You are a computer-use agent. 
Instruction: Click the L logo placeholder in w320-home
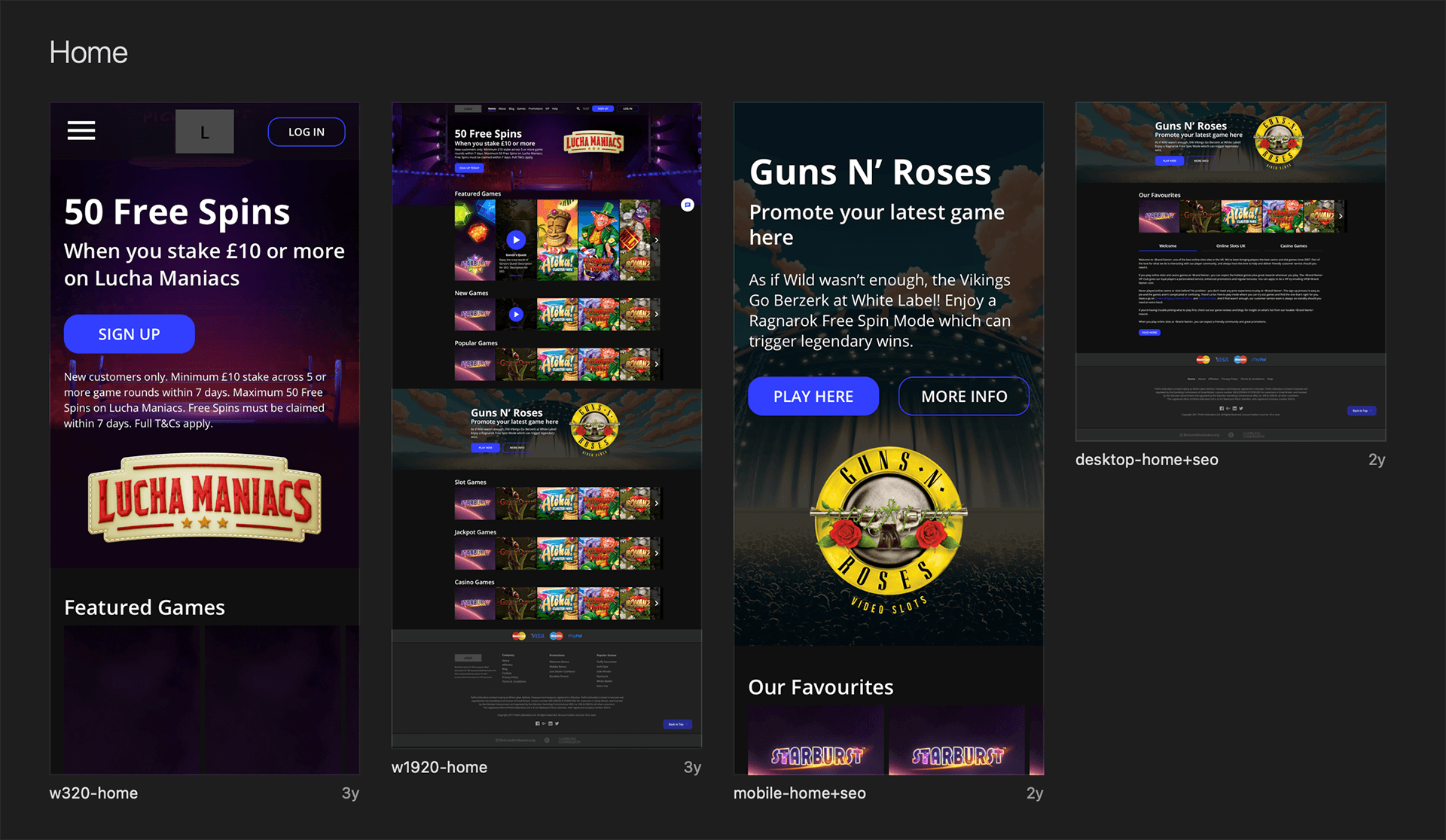[204, 132]
